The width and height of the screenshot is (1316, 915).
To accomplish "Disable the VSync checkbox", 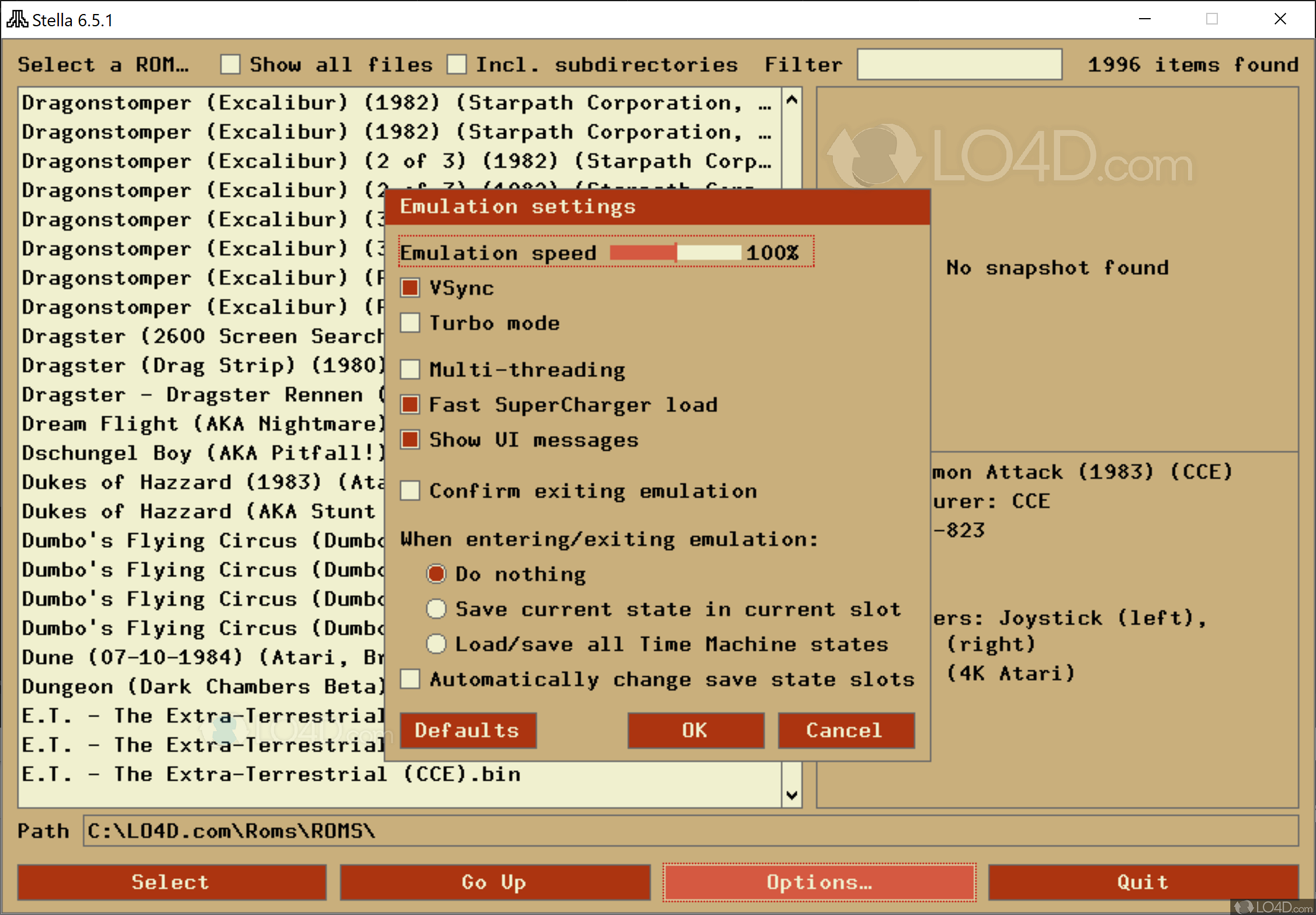I will 410,288.
